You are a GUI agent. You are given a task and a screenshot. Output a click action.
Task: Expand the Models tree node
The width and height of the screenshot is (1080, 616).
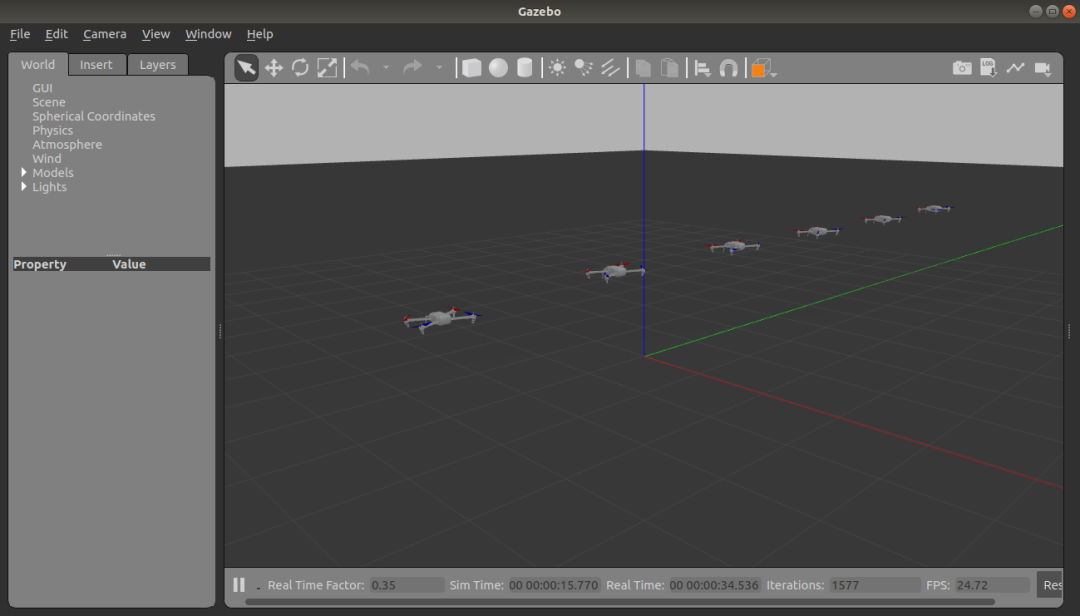point(24,172)
